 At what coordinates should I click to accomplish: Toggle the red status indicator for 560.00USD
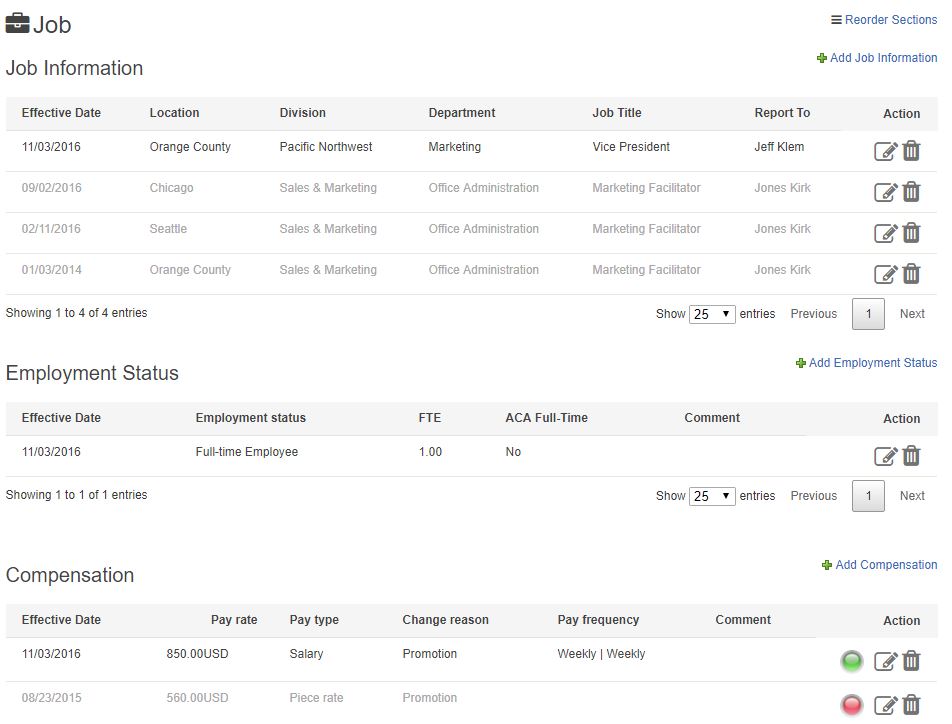point(851,705)
